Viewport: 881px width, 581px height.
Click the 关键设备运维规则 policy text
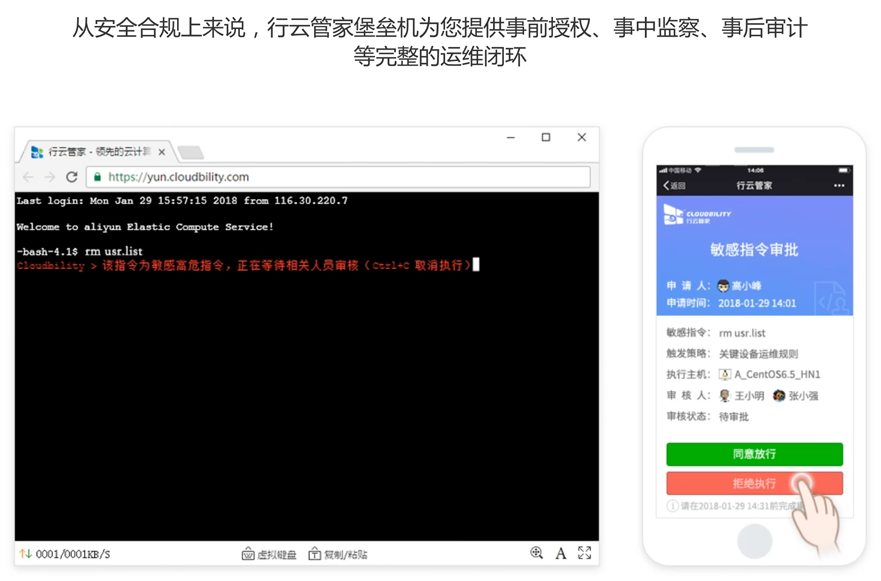(x=759, y=354)
